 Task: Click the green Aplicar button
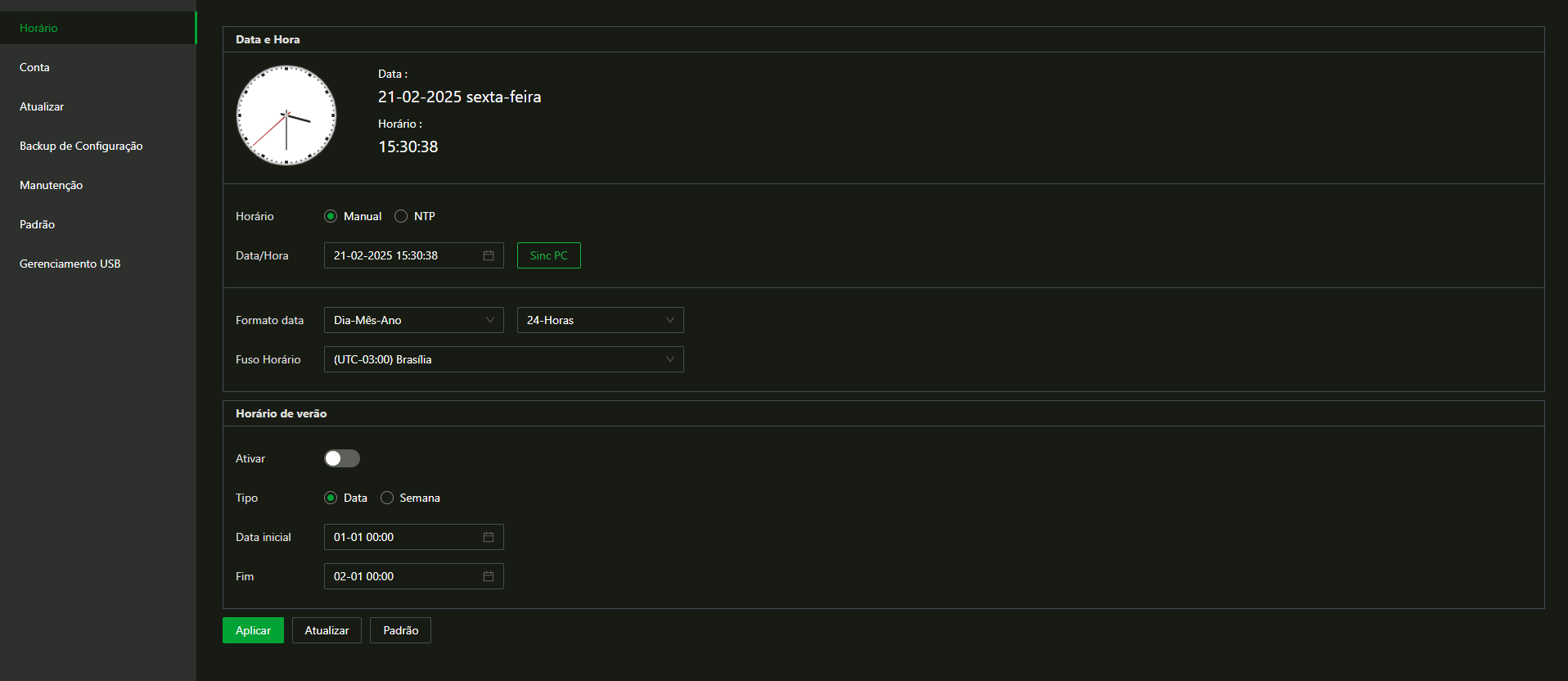click(253, 630)
